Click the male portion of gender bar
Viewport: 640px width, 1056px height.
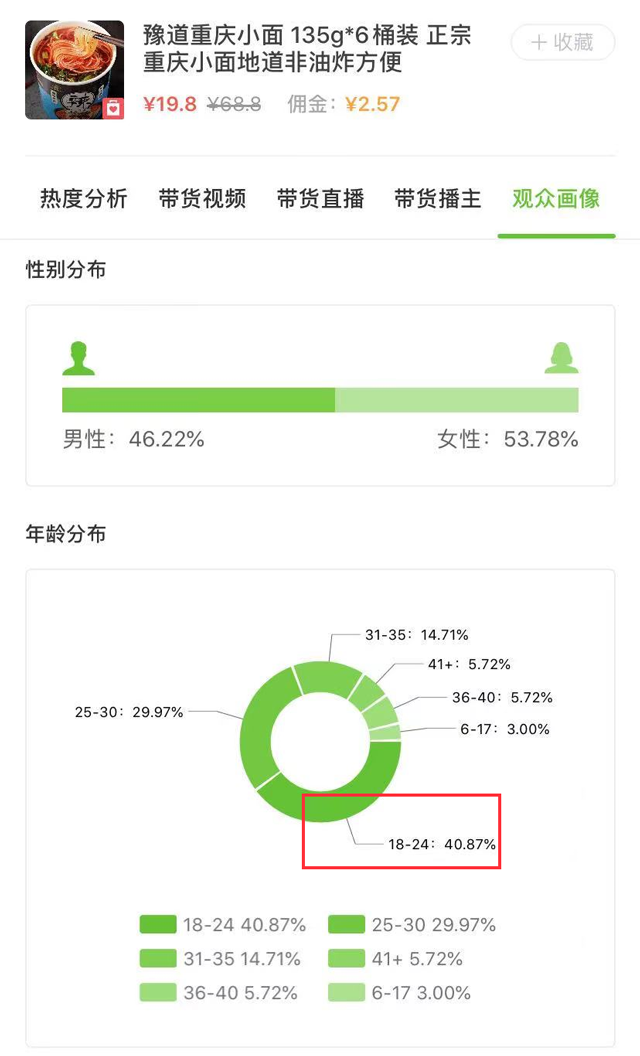pyautogui.click(x=199, y=400)
